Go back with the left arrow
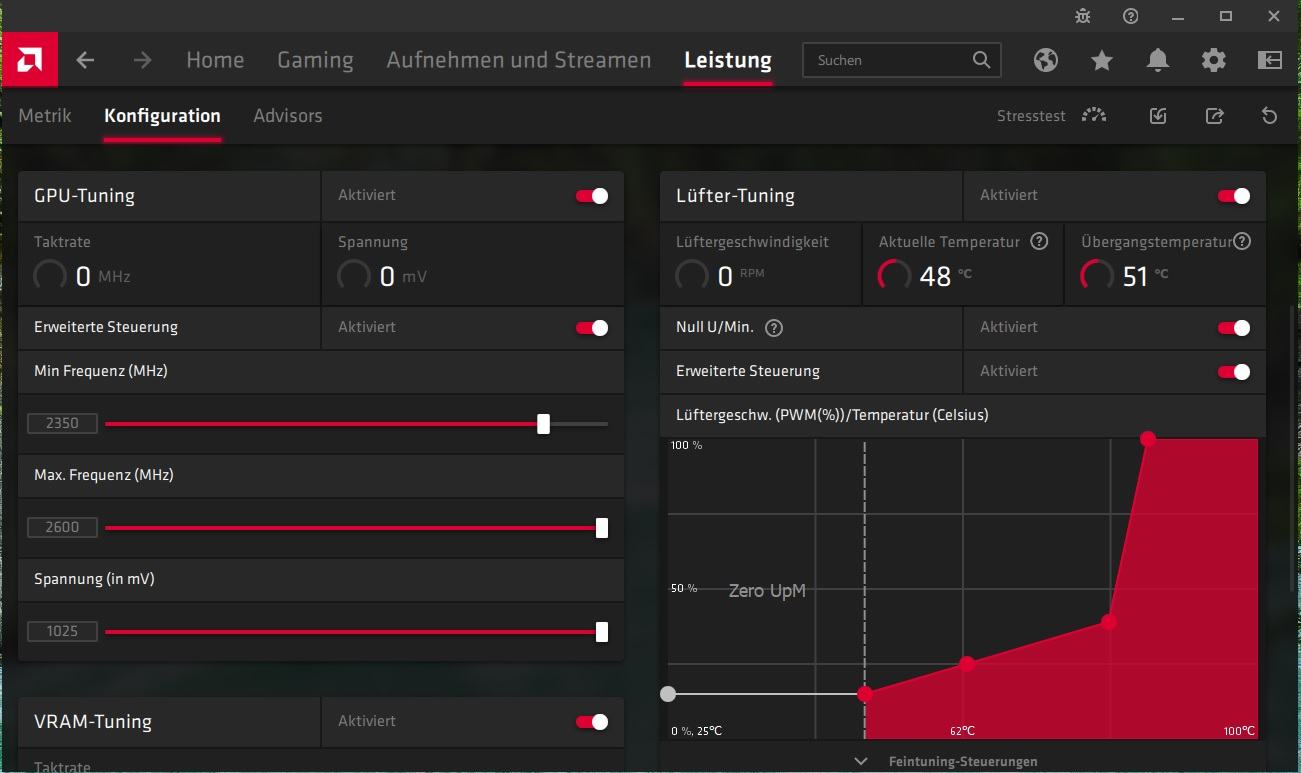 [85, 60]
